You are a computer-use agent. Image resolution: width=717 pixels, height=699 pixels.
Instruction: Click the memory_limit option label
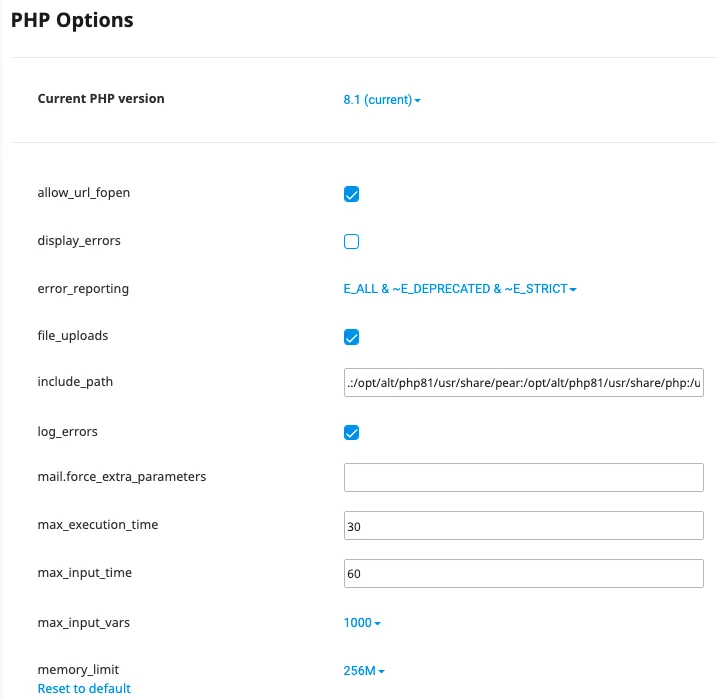tap(78, 670)
